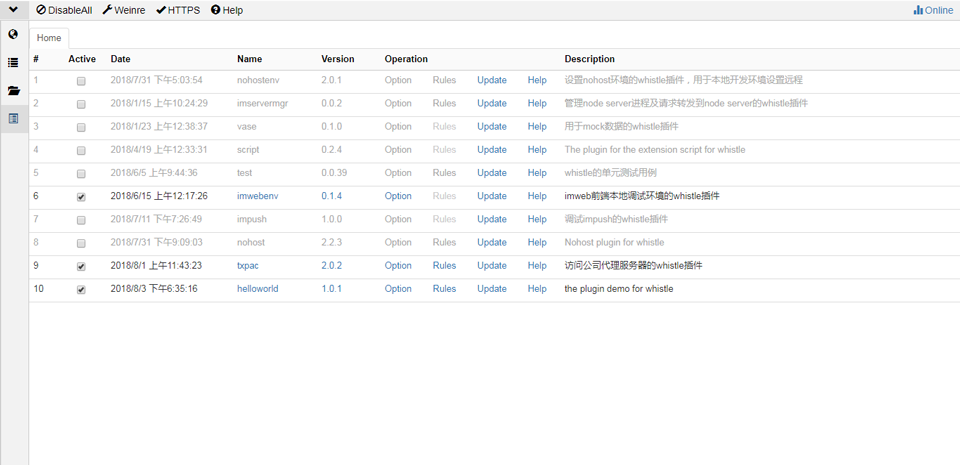The height and width of the screenshot is (465, 960).
Task: Open the Values folder icon in sidebar
Action: coord(13,90)
